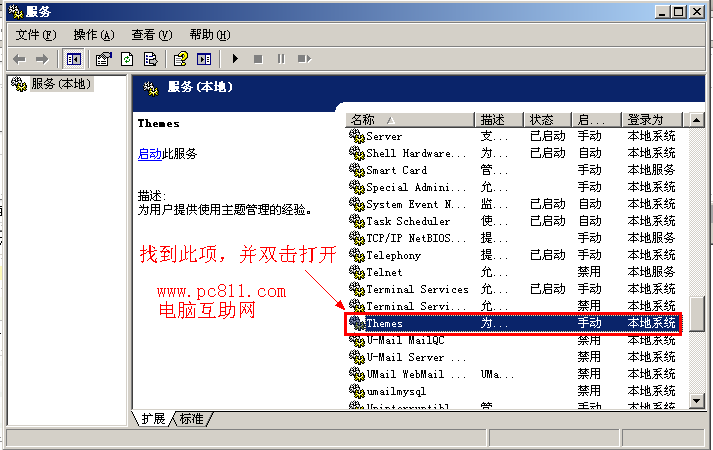Open the Properties toolbar icon

pyautogui.click(x=104, y=59)
